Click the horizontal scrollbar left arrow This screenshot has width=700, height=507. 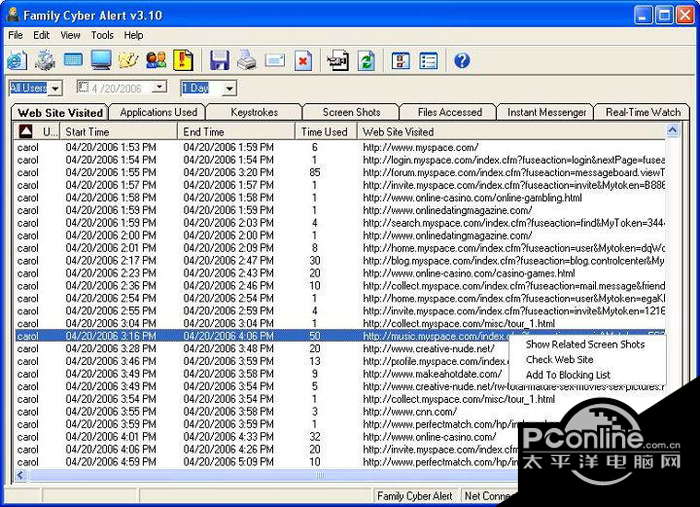point(20,475)
